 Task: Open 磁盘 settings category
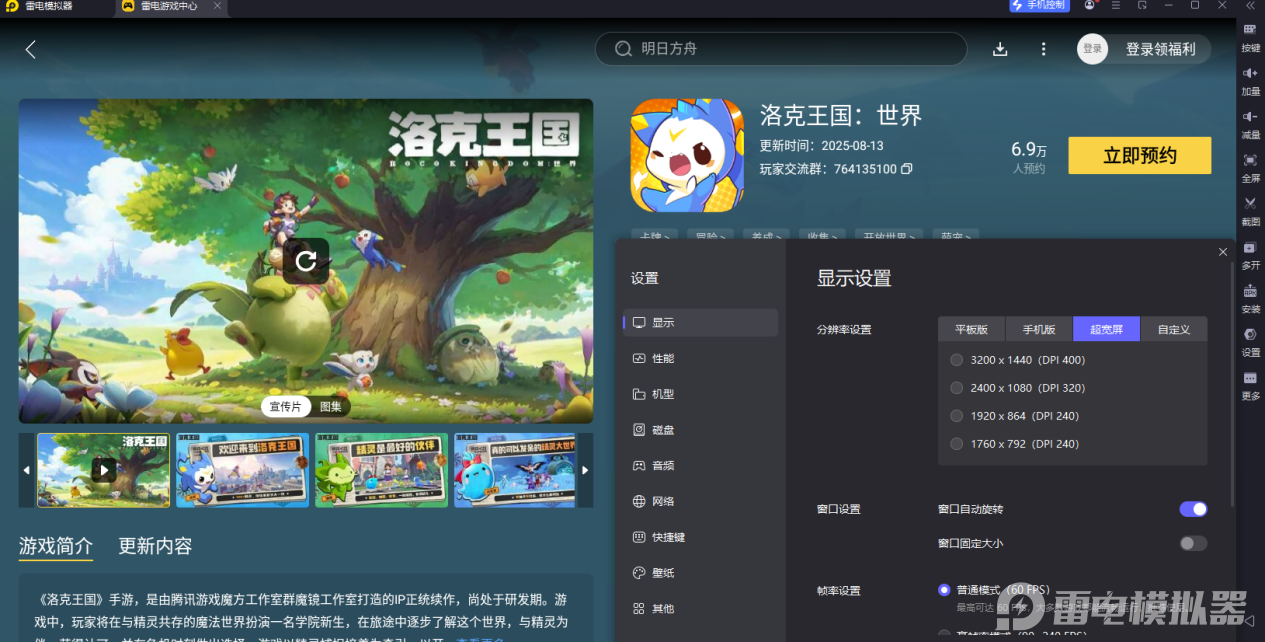[700, 430]
